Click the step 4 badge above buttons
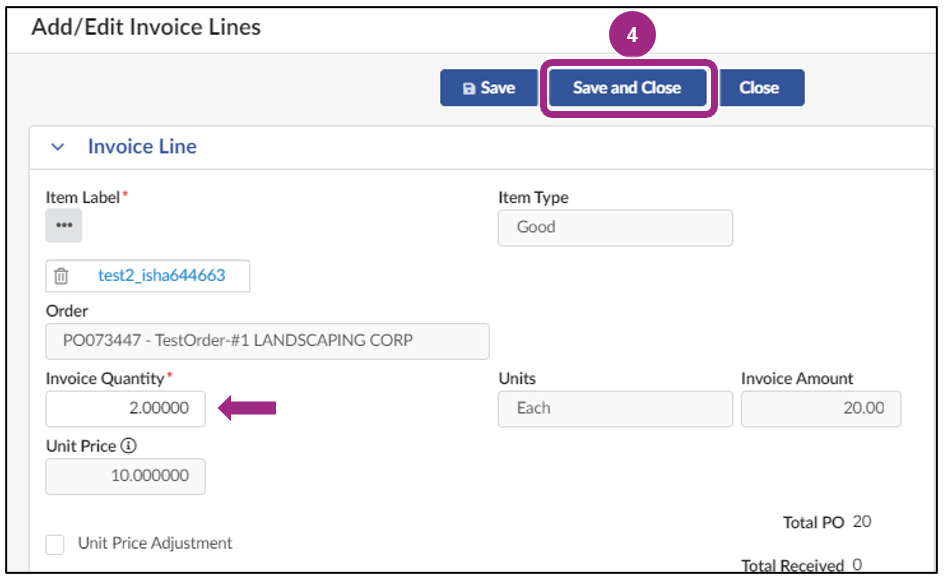The width and height of the screenshot is (945, 580). point(628,33)
